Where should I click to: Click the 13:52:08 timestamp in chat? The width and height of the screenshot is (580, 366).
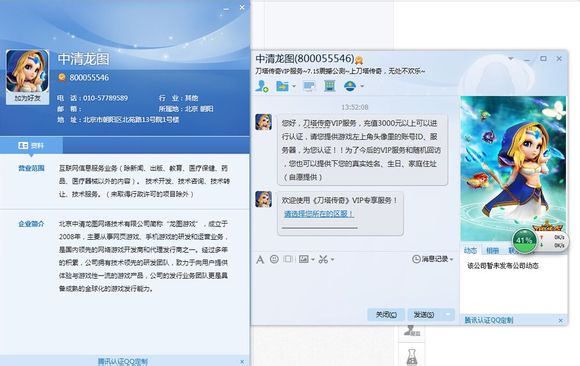[x=355, y=107]
